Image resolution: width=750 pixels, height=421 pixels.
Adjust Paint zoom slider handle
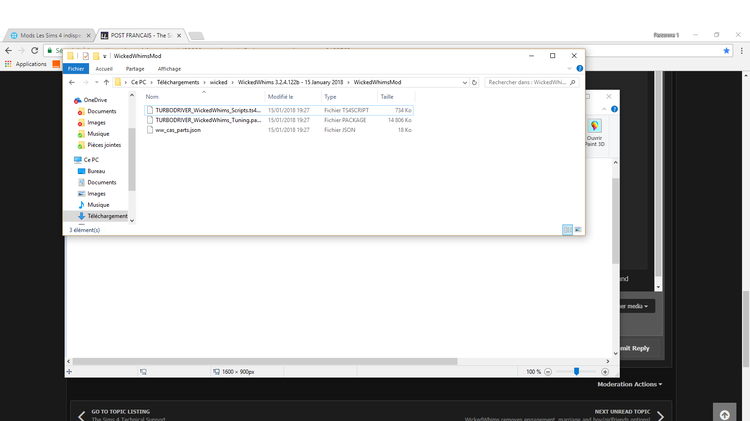pyautogui.click(x=576, y=372)
